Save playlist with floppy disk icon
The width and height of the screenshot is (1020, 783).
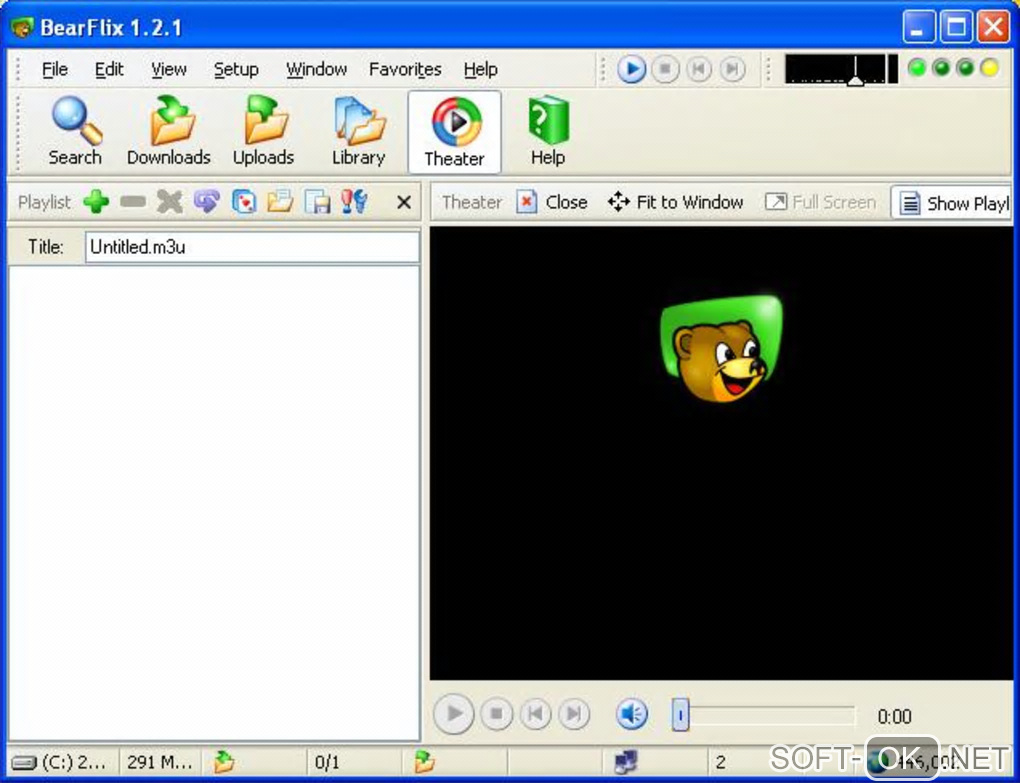click(x=317, y=202)
